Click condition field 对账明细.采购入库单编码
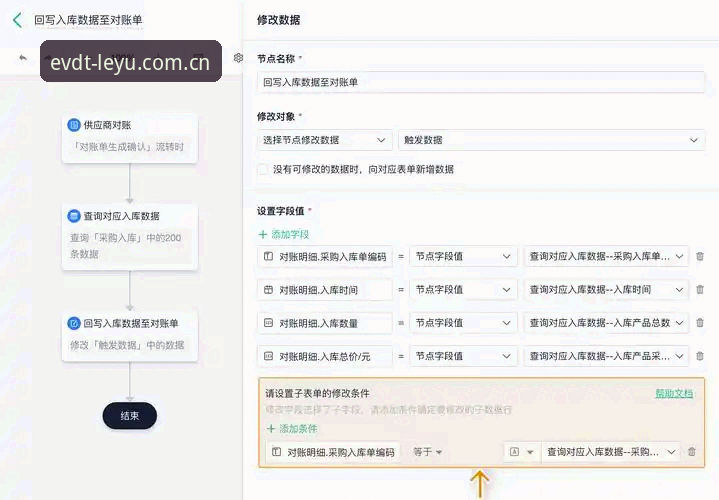This screenshot has width=719, height=500. click(x=333, y=452)
